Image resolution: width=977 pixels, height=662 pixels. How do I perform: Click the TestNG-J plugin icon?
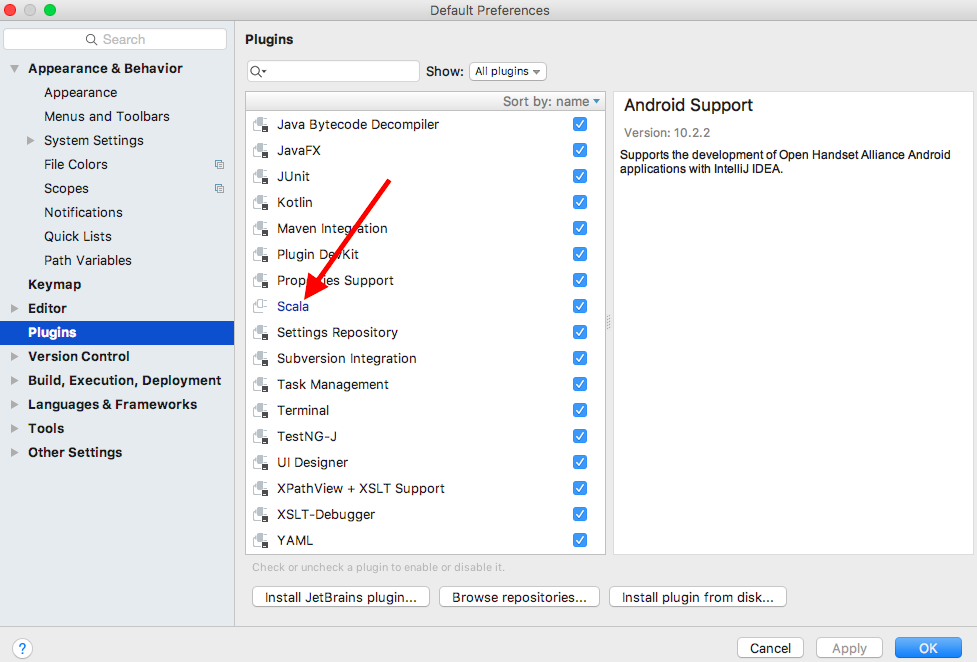[x=260, y=436]
